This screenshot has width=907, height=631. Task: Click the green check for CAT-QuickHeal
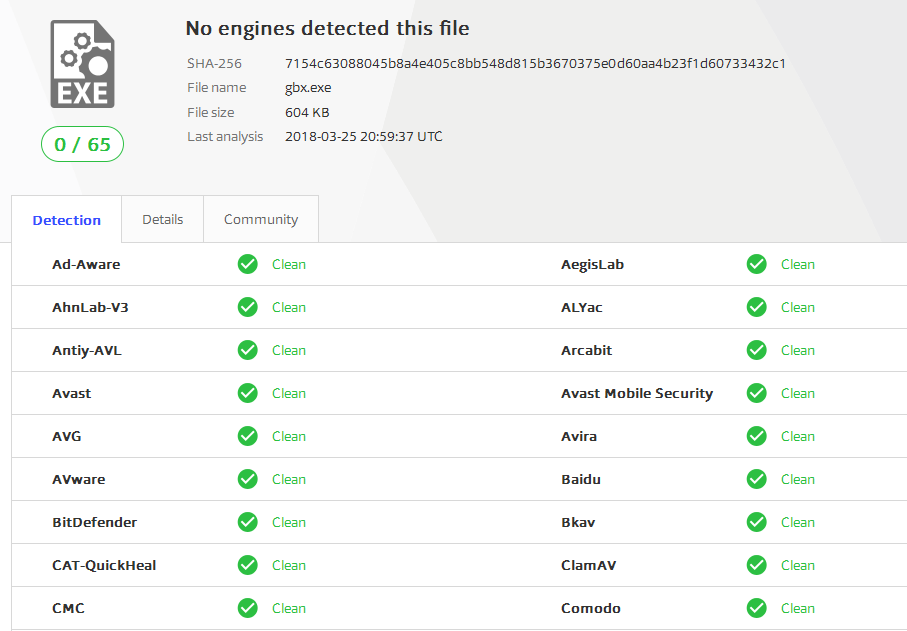tap(248, 565)
